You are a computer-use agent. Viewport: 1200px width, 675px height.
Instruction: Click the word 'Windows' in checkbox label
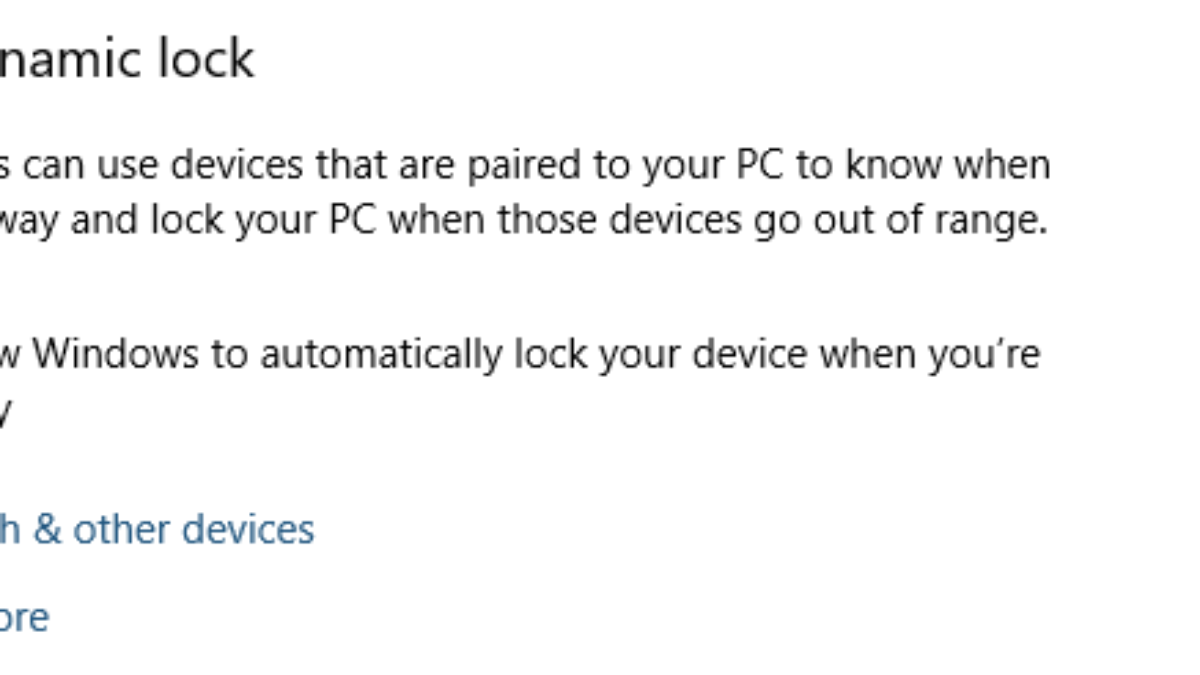(x=115, y=354)
